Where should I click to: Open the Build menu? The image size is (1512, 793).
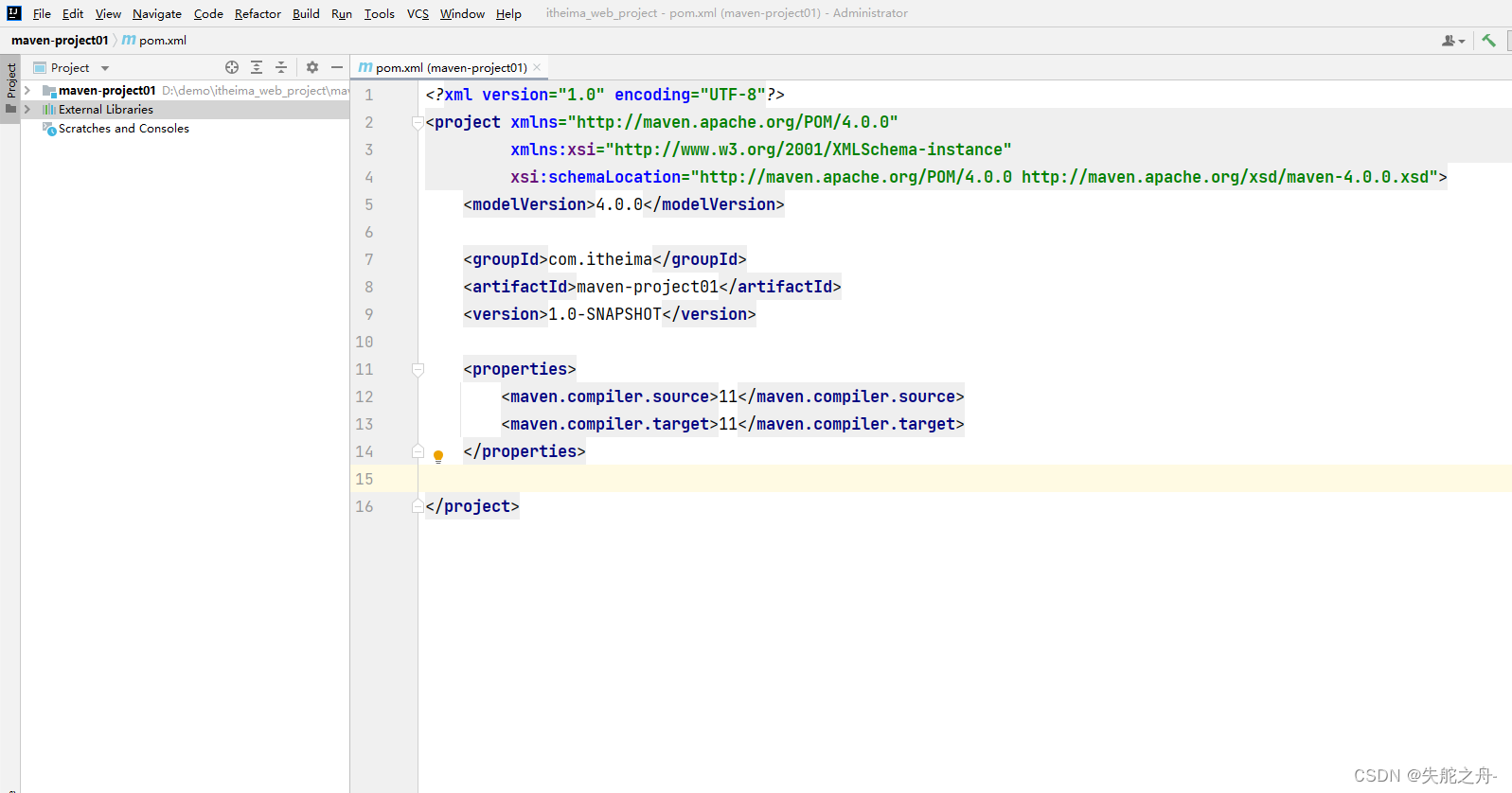306,13
